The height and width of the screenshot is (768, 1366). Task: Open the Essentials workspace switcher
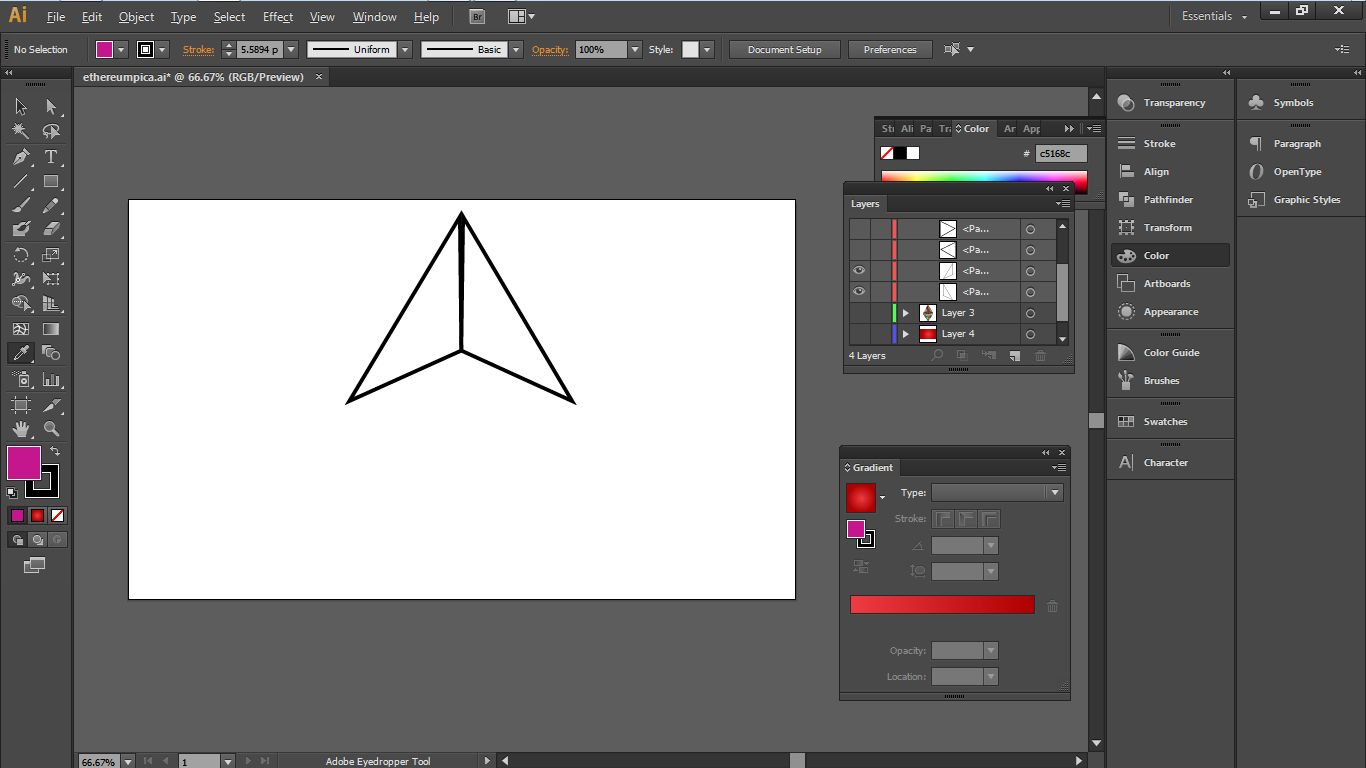[x=1214, y=16]
